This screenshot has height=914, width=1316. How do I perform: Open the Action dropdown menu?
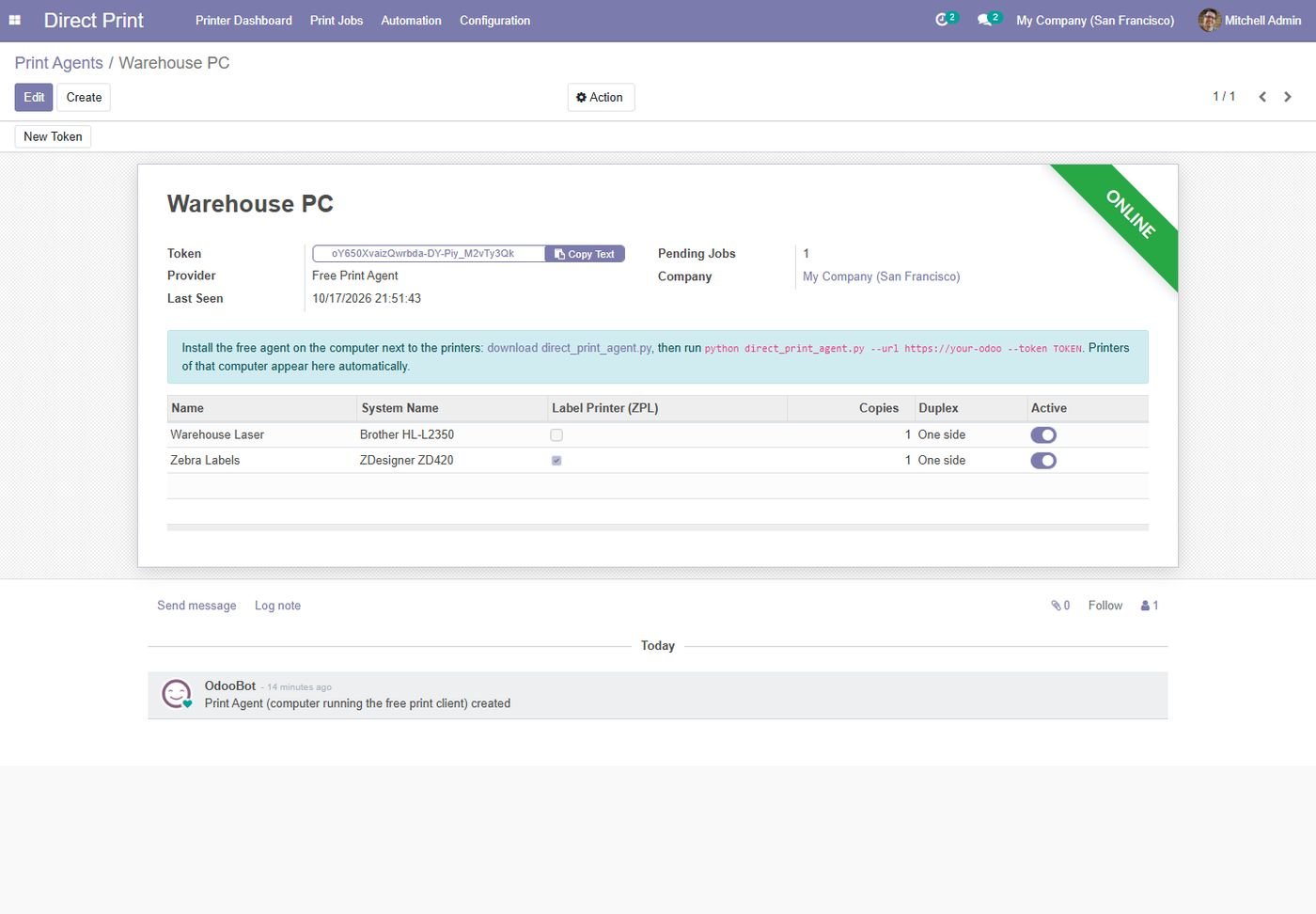(601, 98)
